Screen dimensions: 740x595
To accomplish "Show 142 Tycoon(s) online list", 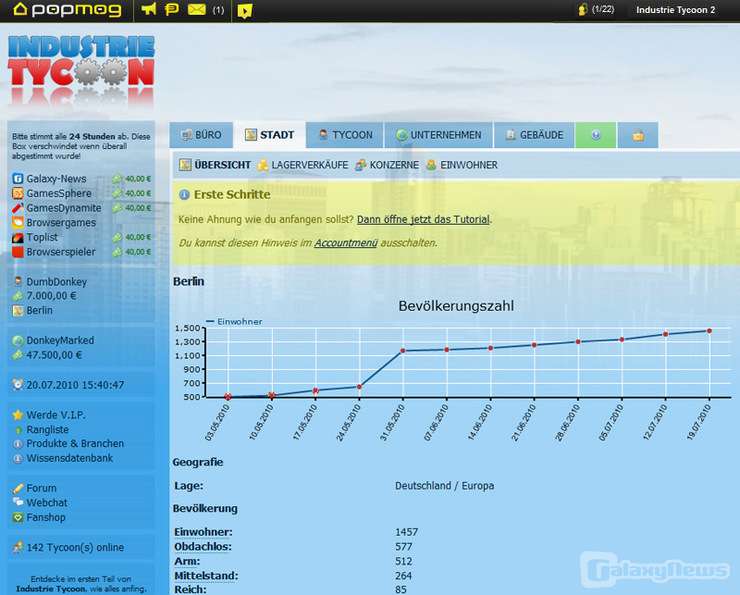I will [x=75, y=547].
